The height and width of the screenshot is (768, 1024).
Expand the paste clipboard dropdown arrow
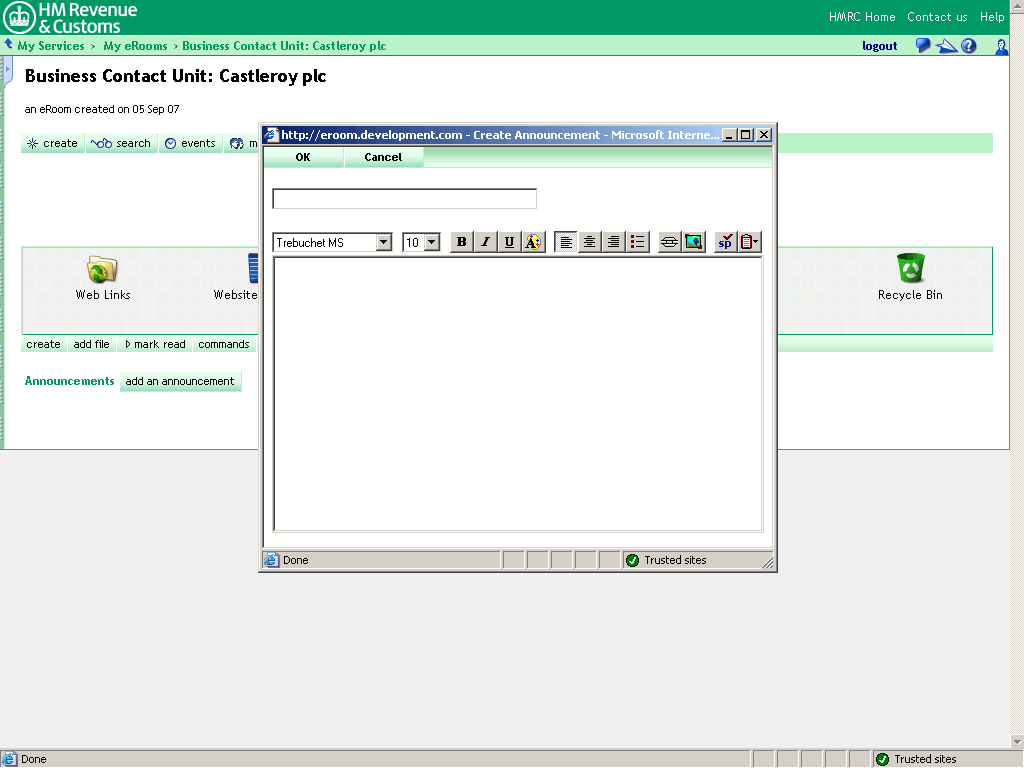756,241
